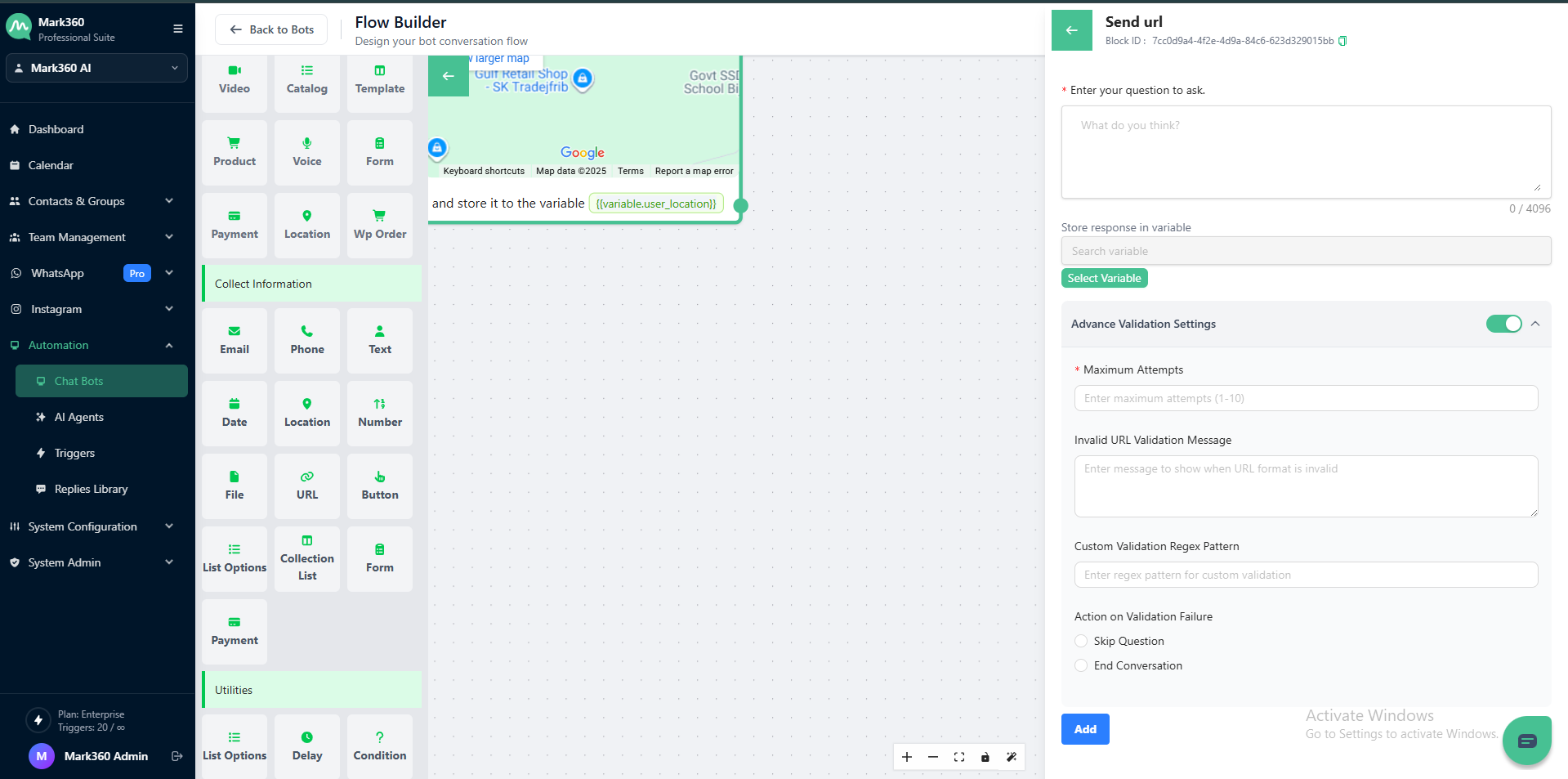Viewport: 1568px width, 779px height.
Task: Expand the WhatsApp sidebar menu
Action: click(169, 273)
